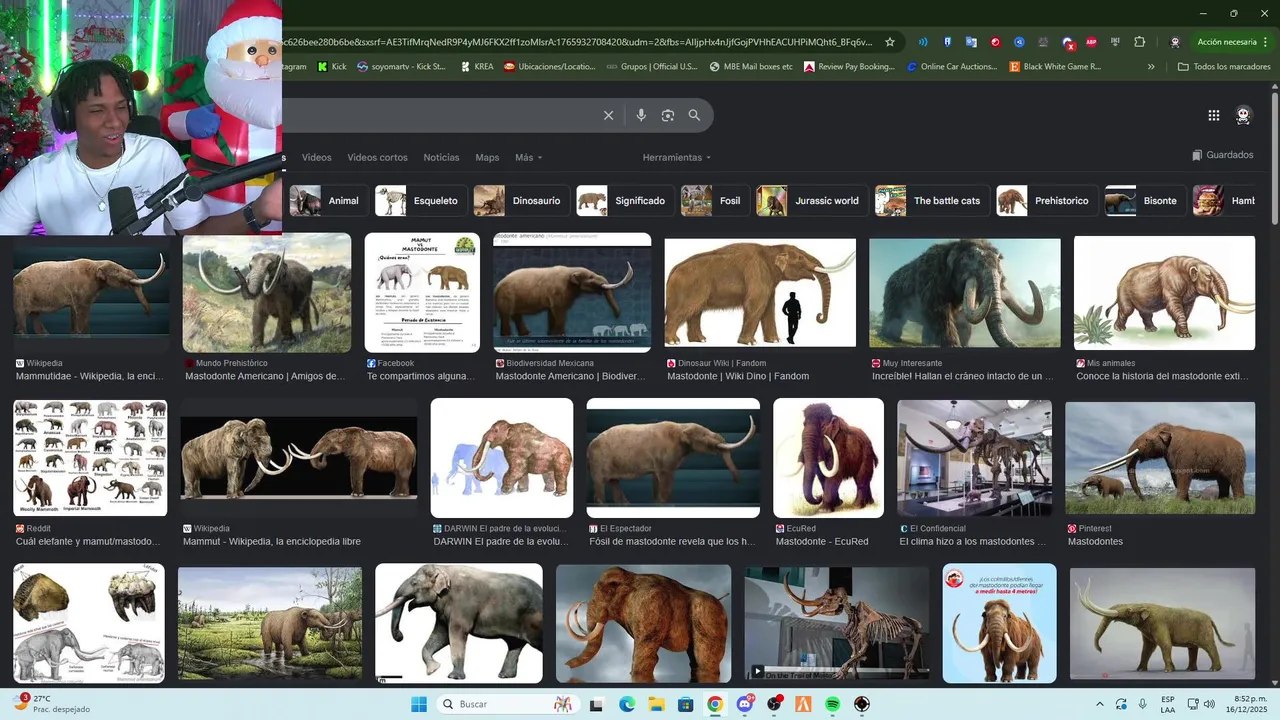
Task: Open the Review Pay Booking bookmark
Action: coord(849,67)
